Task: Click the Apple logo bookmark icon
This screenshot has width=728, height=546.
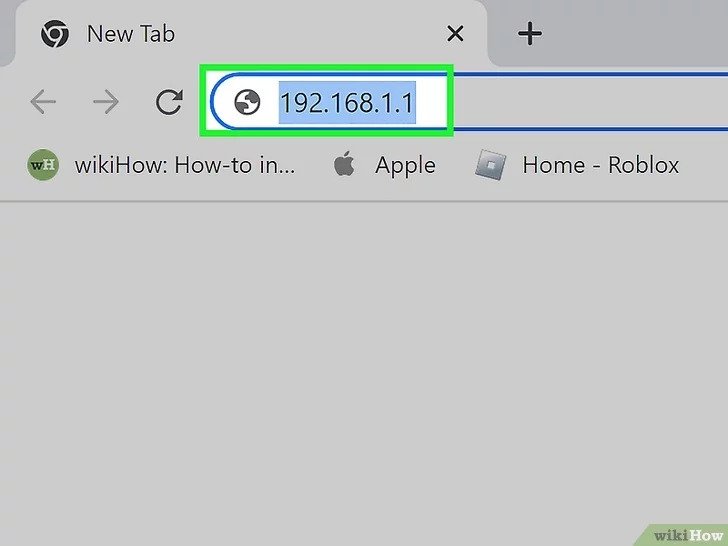Action: 345,165
